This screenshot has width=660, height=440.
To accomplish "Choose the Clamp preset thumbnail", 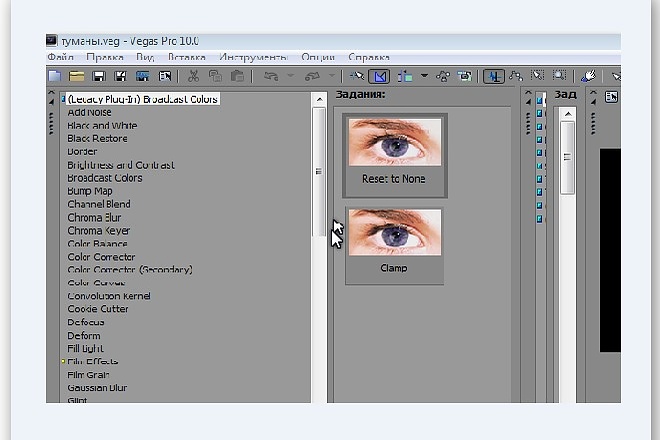I will tap(394, 245).
